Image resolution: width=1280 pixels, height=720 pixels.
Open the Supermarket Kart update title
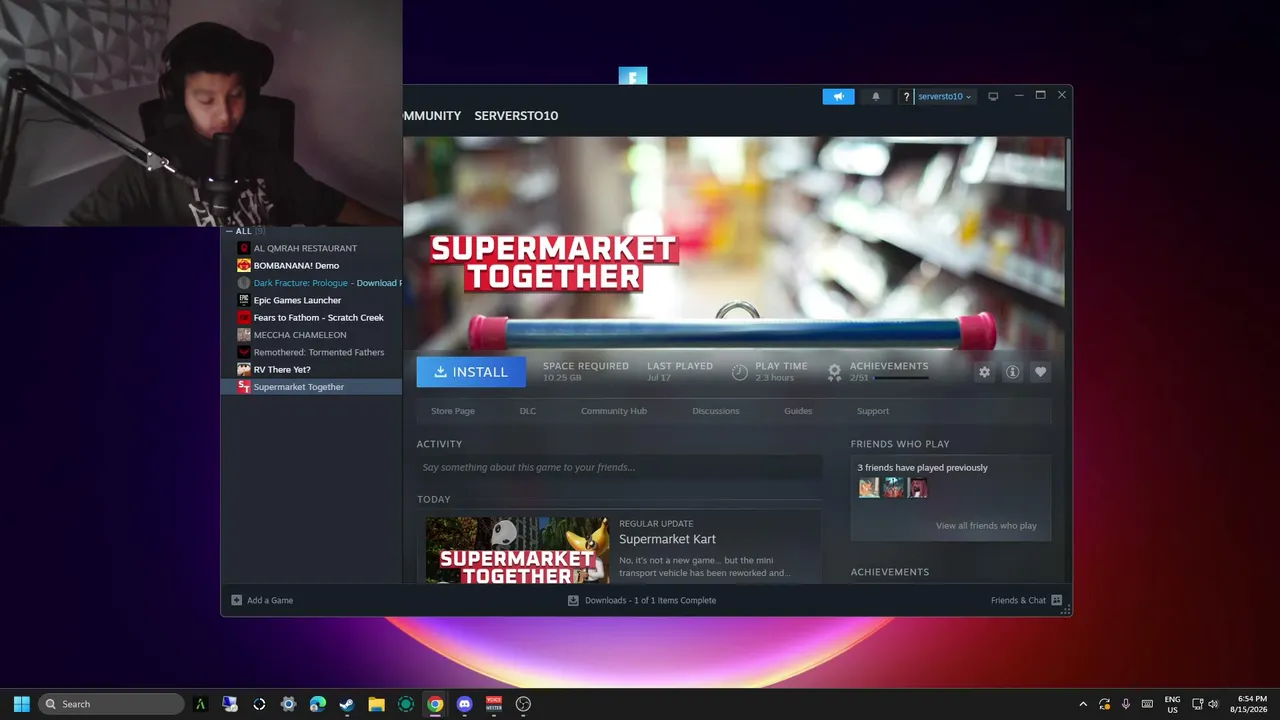point(667,540)
